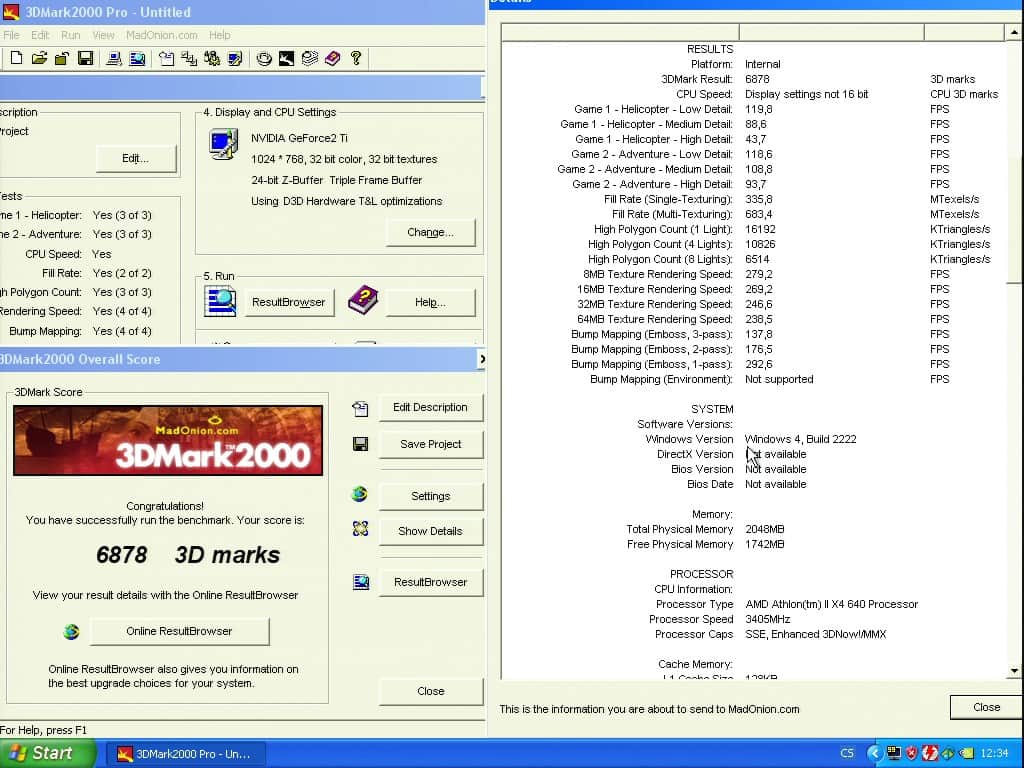Image resolution: width=1024 pixels, height=768 pixels.
Task: Expand hidden tray icons with the chevron
Action: coord(874,753)
